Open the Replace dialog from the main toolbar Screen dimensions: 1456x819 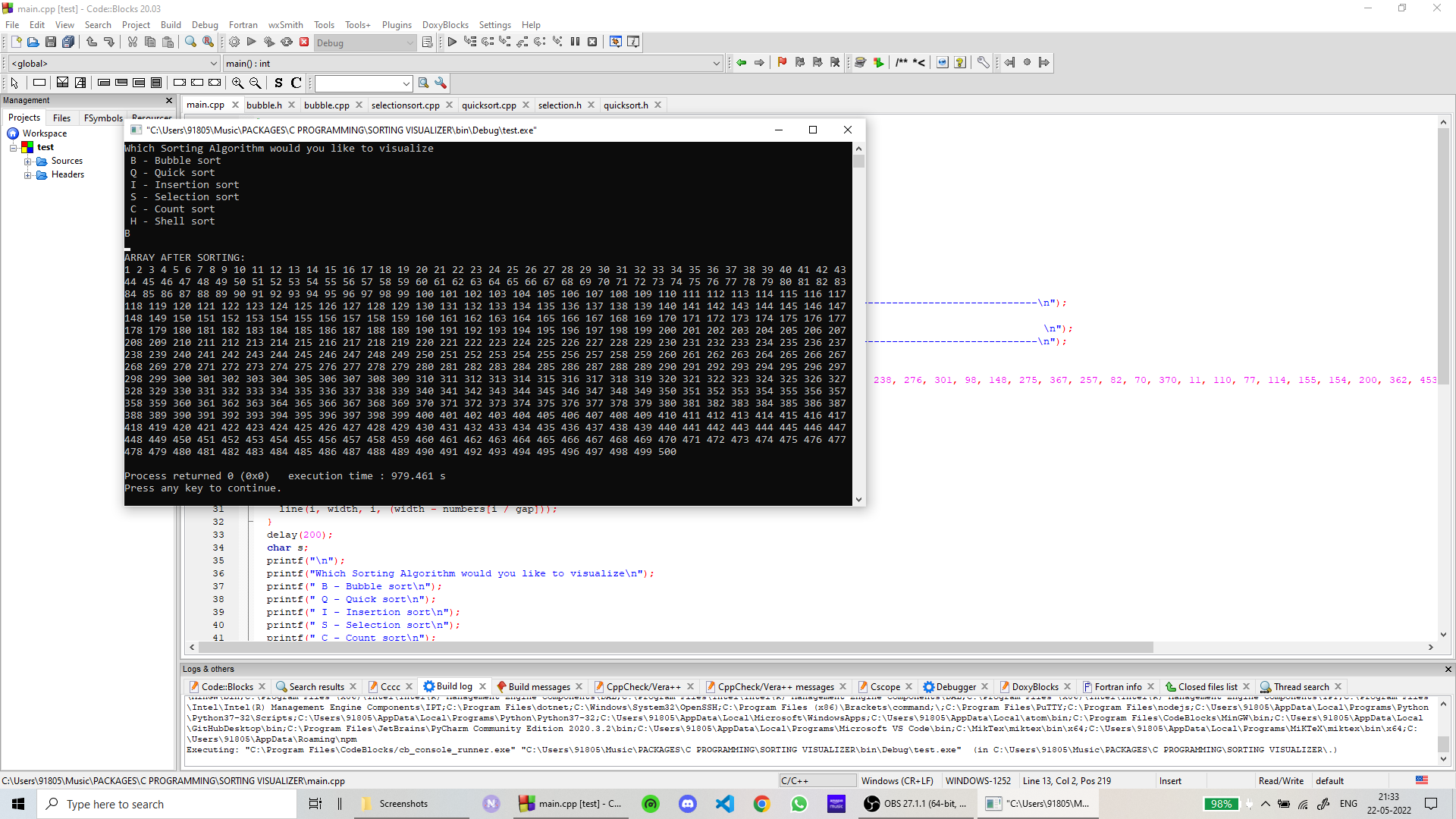coord(208,42)
